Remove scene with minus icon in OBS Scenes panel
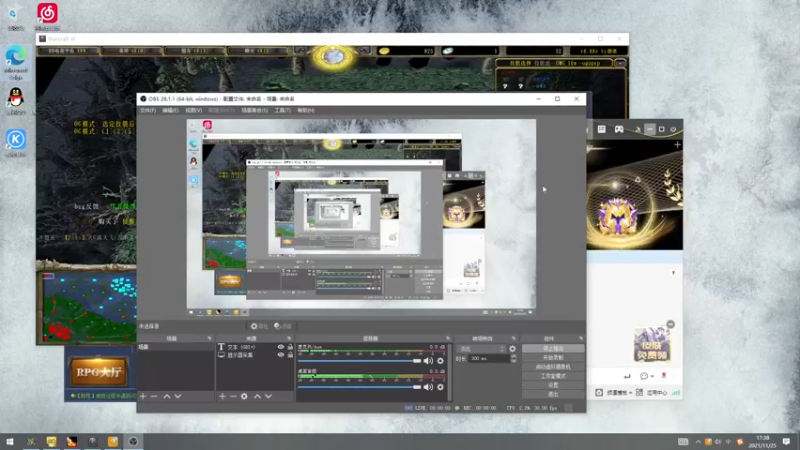 click(x=154, y=396)
